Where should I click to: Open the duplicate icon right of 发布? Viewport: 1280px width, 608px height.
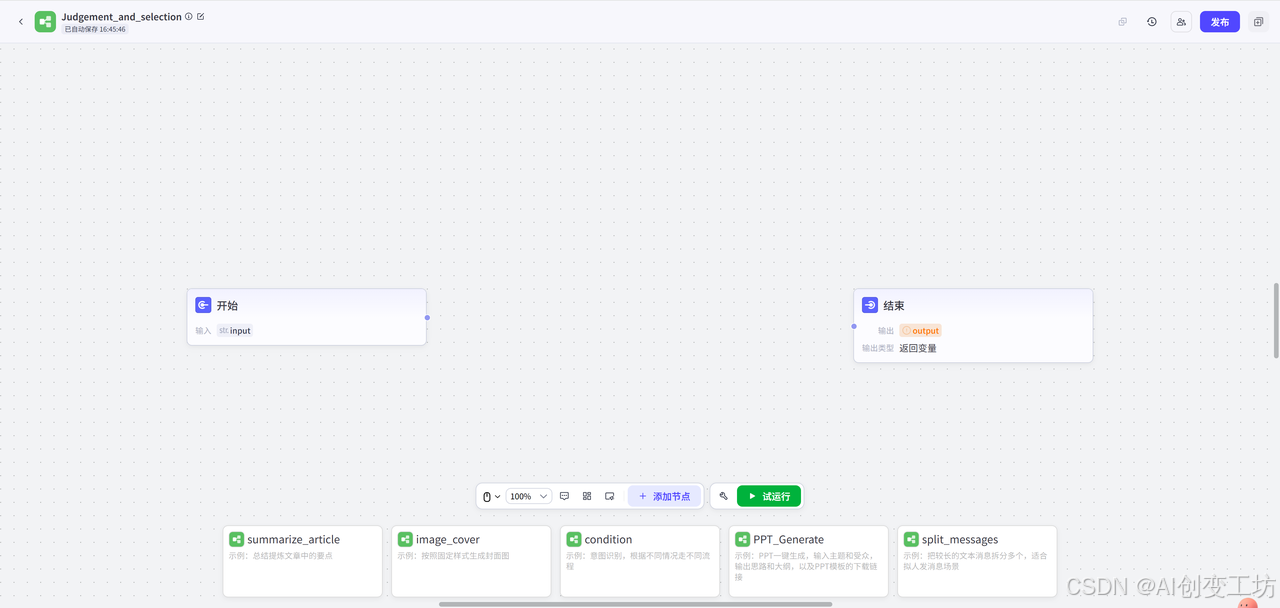coord(1258,21)
